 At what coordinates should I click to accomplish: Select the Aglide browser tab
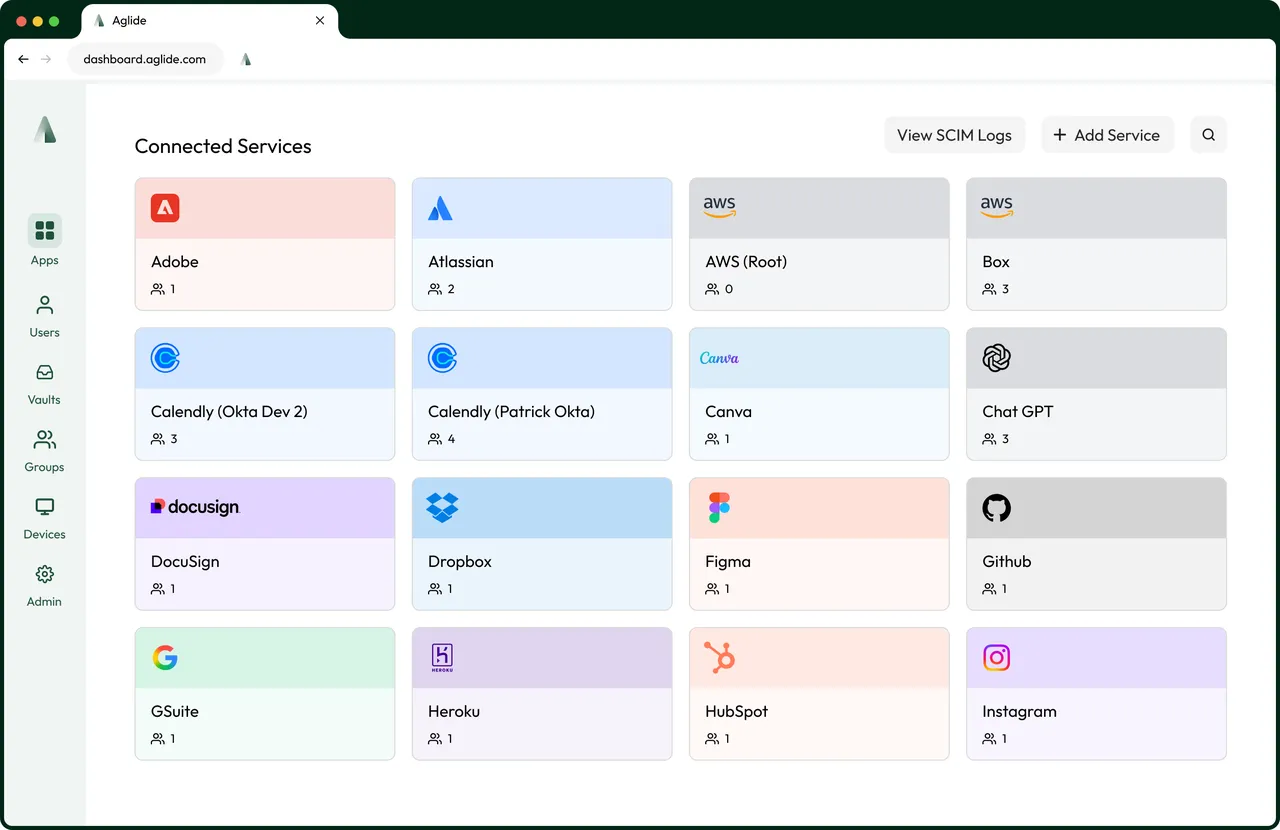click(x=208, y=20)
